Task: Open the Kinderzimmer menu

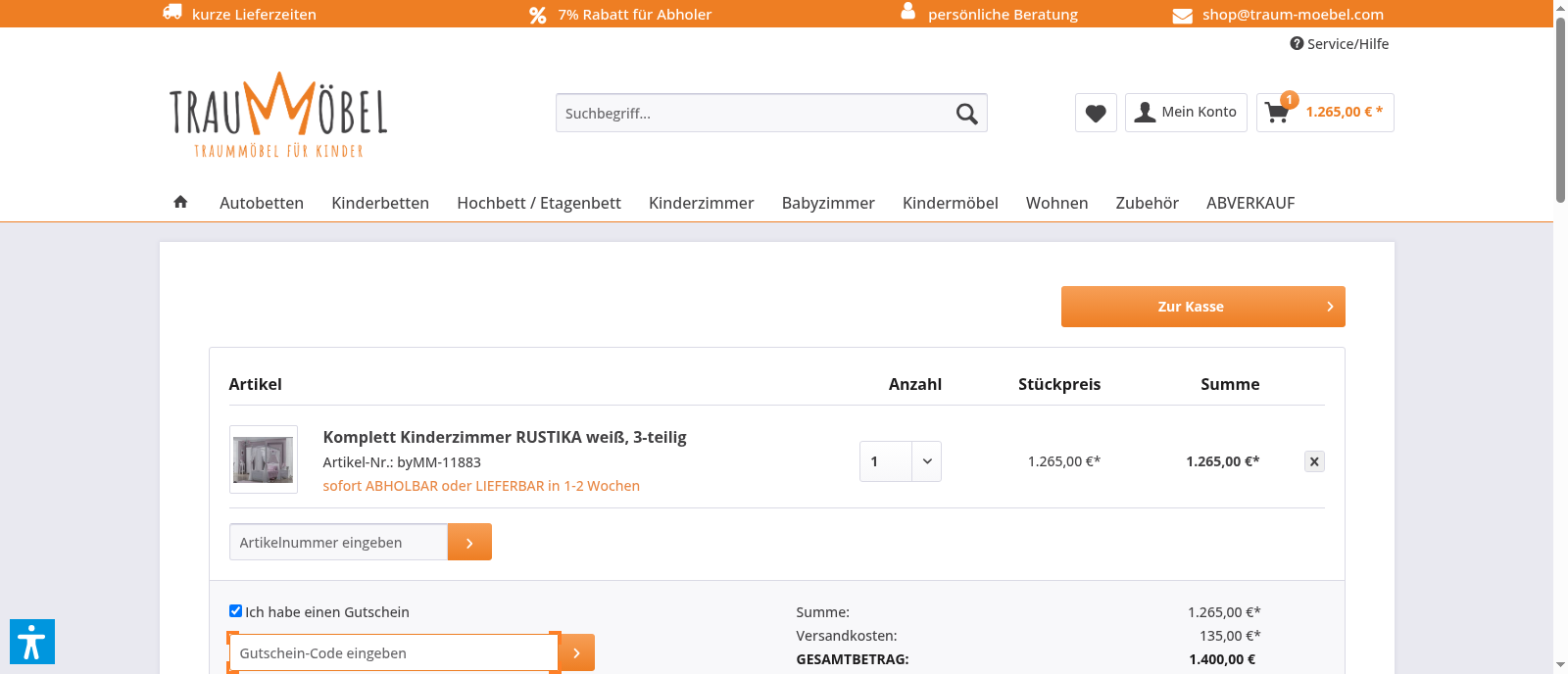Action: point(702,203)
